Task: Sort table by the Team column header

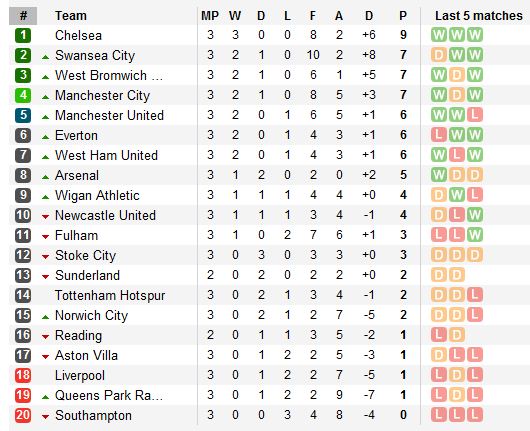Action: coord(71,16)
